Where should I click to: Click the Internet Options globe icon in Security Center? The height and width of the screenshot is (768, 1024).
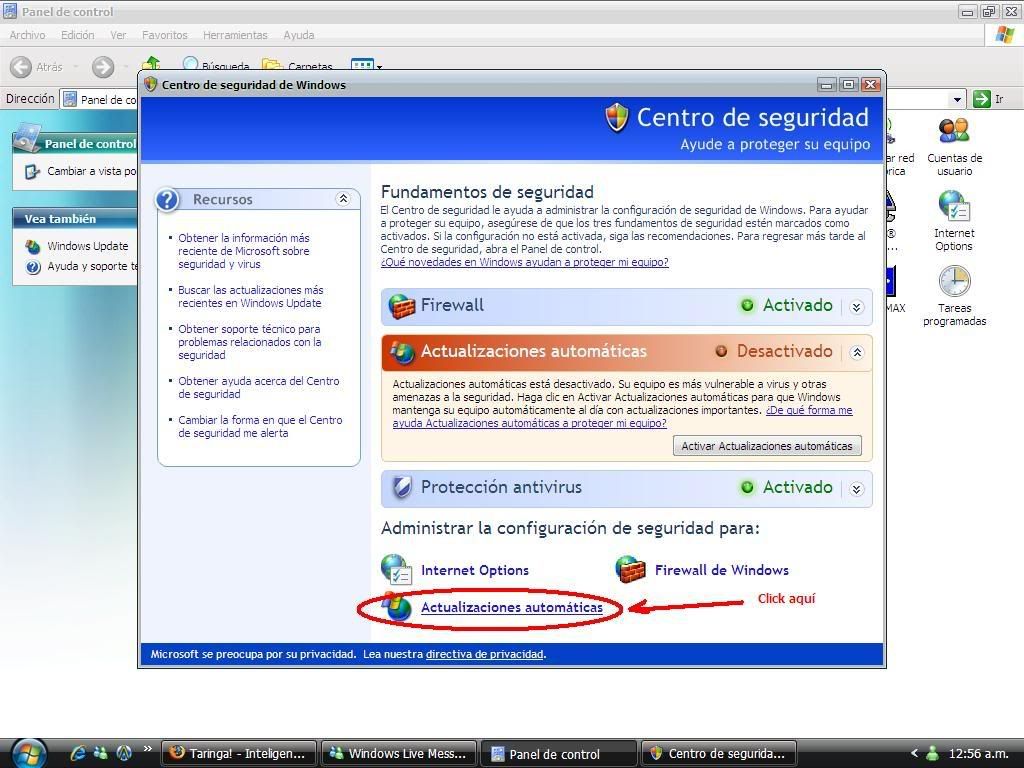pyautogui.click(x=396, y=569)
